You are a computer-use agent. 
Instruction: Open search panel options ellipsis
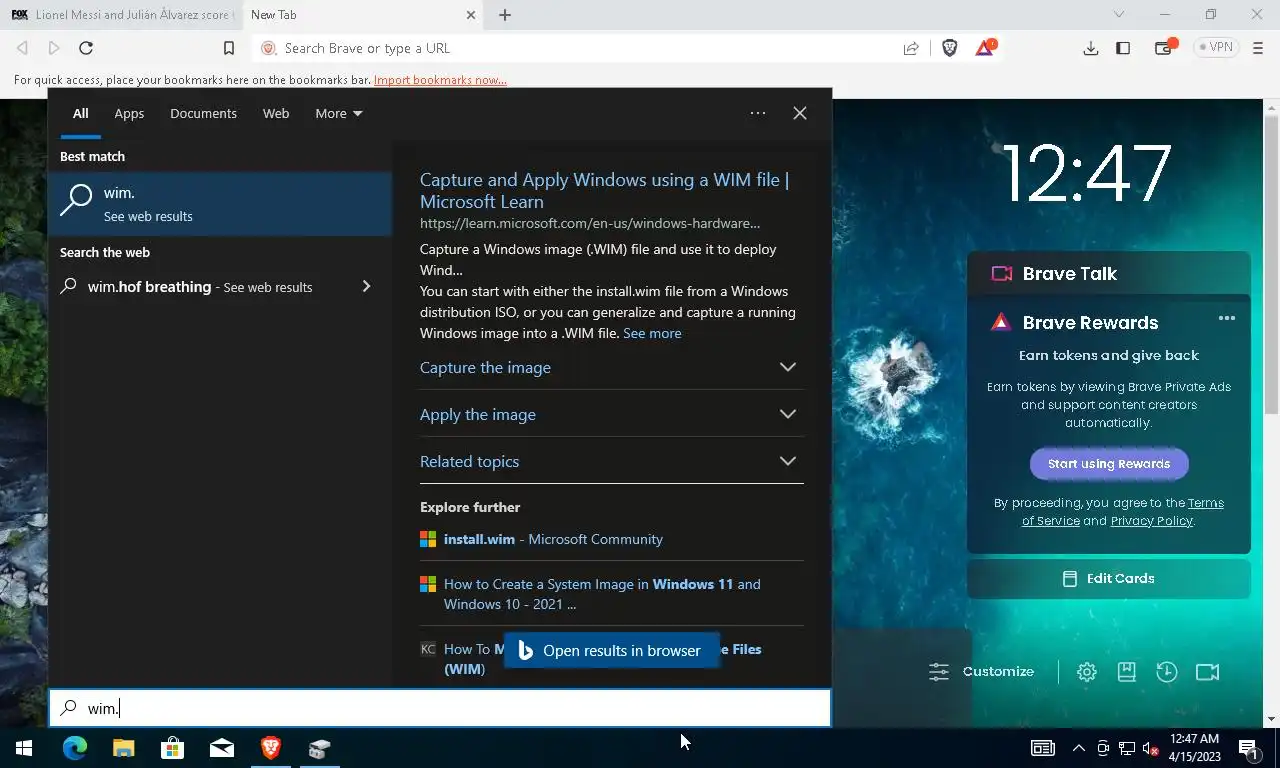coord(758,113)
